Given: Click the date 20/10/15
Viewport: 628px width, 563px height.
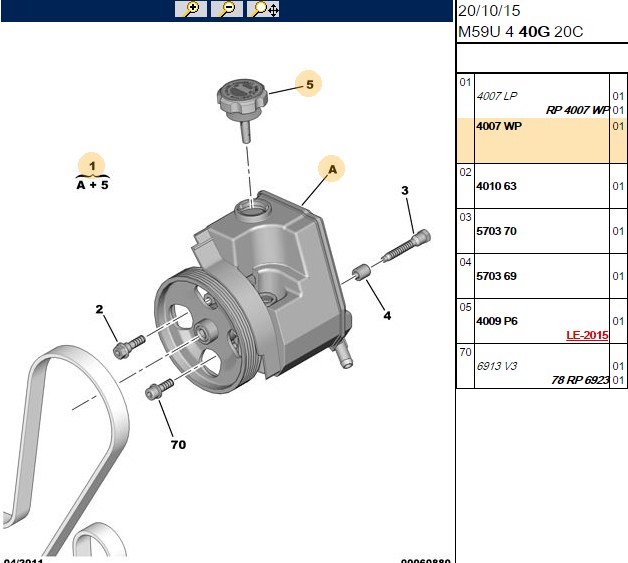Looking at the screenshot, I should pyautogui.click(x=489, y=11).
